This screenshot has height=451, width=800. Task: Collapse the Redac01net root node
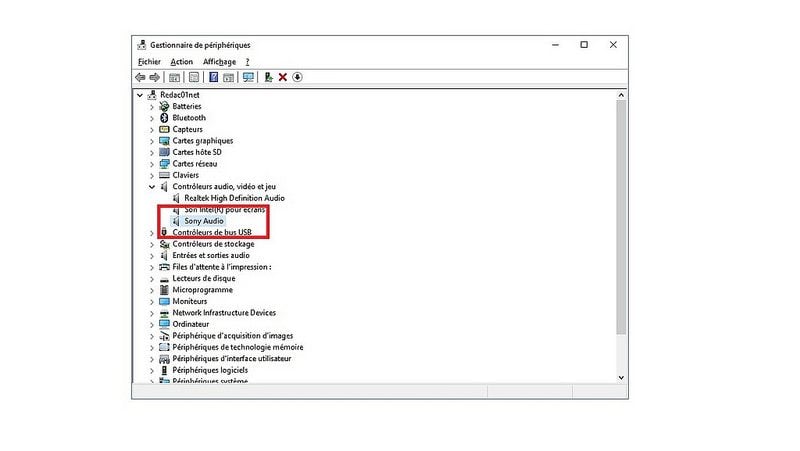pyautogui.click(x=140, y=95)
